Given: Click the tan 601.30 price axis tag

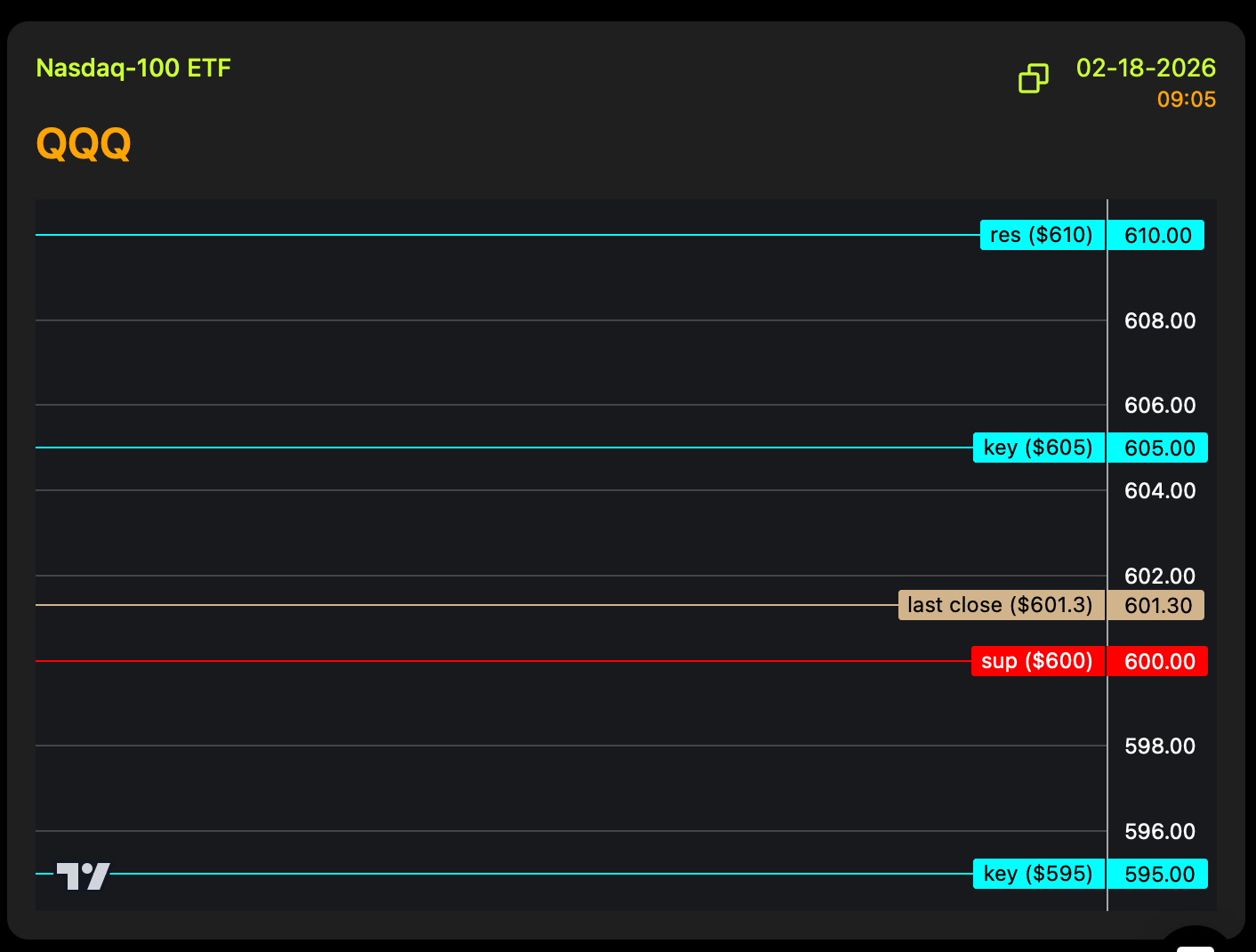Looking at the screenshot, I should (1157, 606).
